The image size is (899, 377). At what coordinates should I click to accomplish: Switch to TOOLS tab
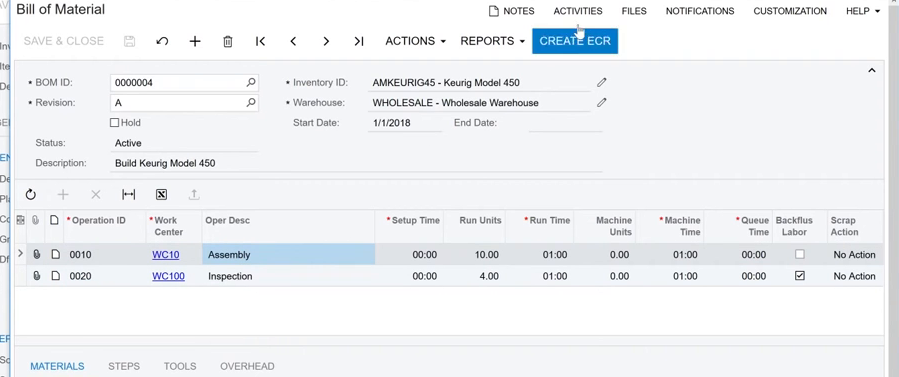(180, 366)
